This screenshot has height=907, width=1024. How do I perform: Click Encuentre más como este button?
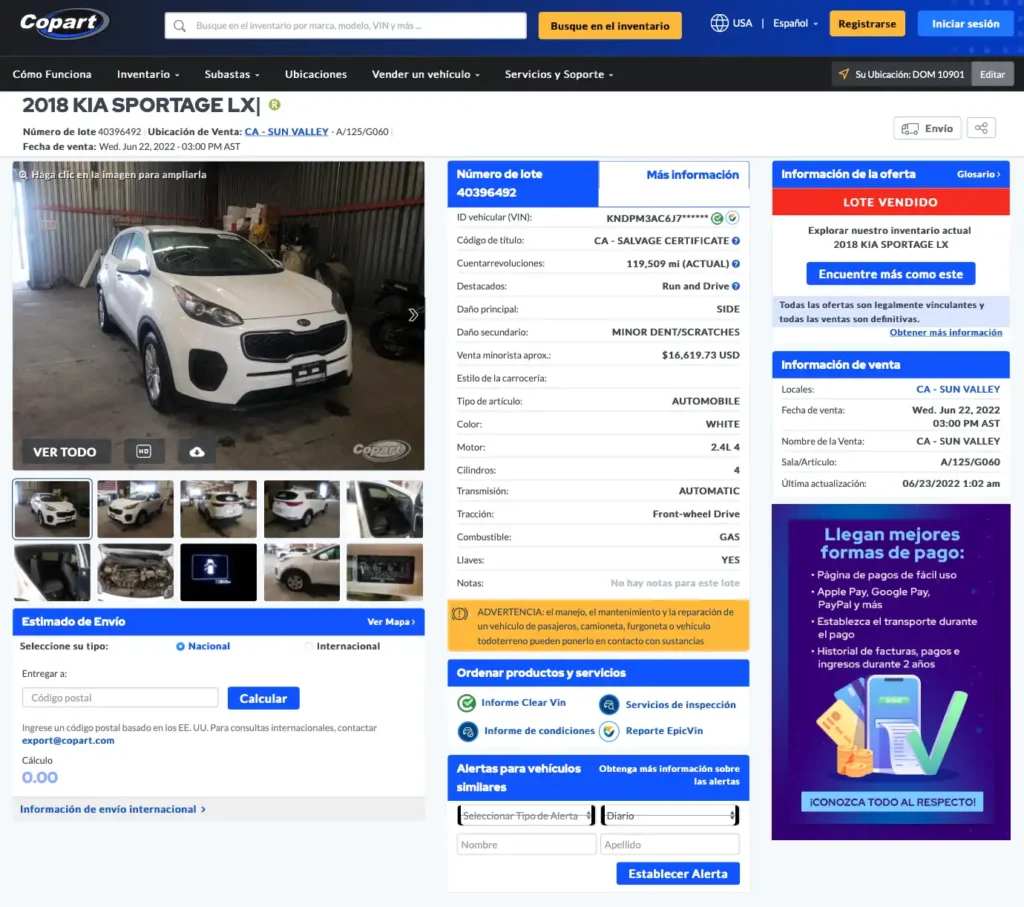[x=890, y=274]
